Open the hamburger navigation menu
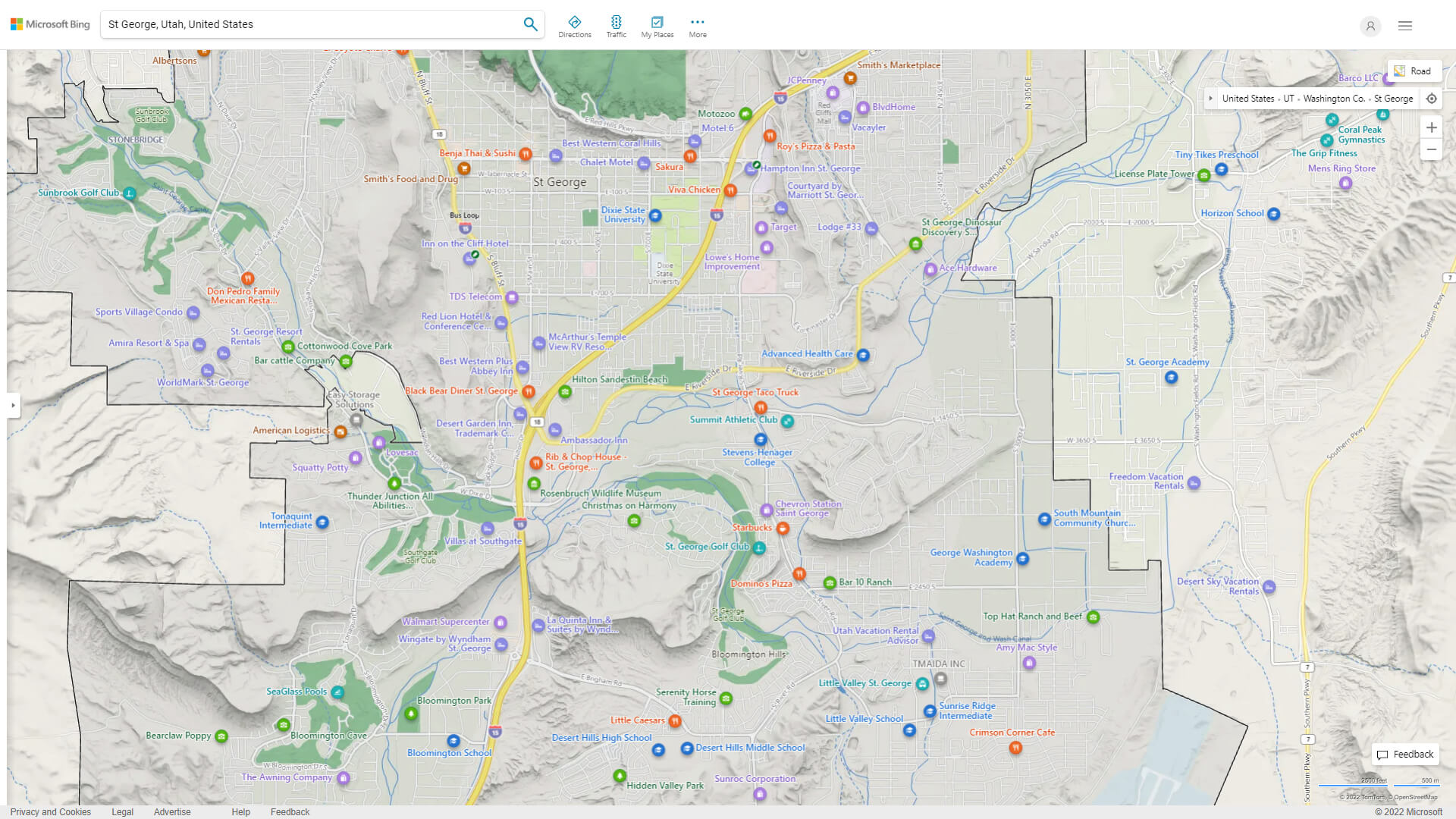 1404,26
